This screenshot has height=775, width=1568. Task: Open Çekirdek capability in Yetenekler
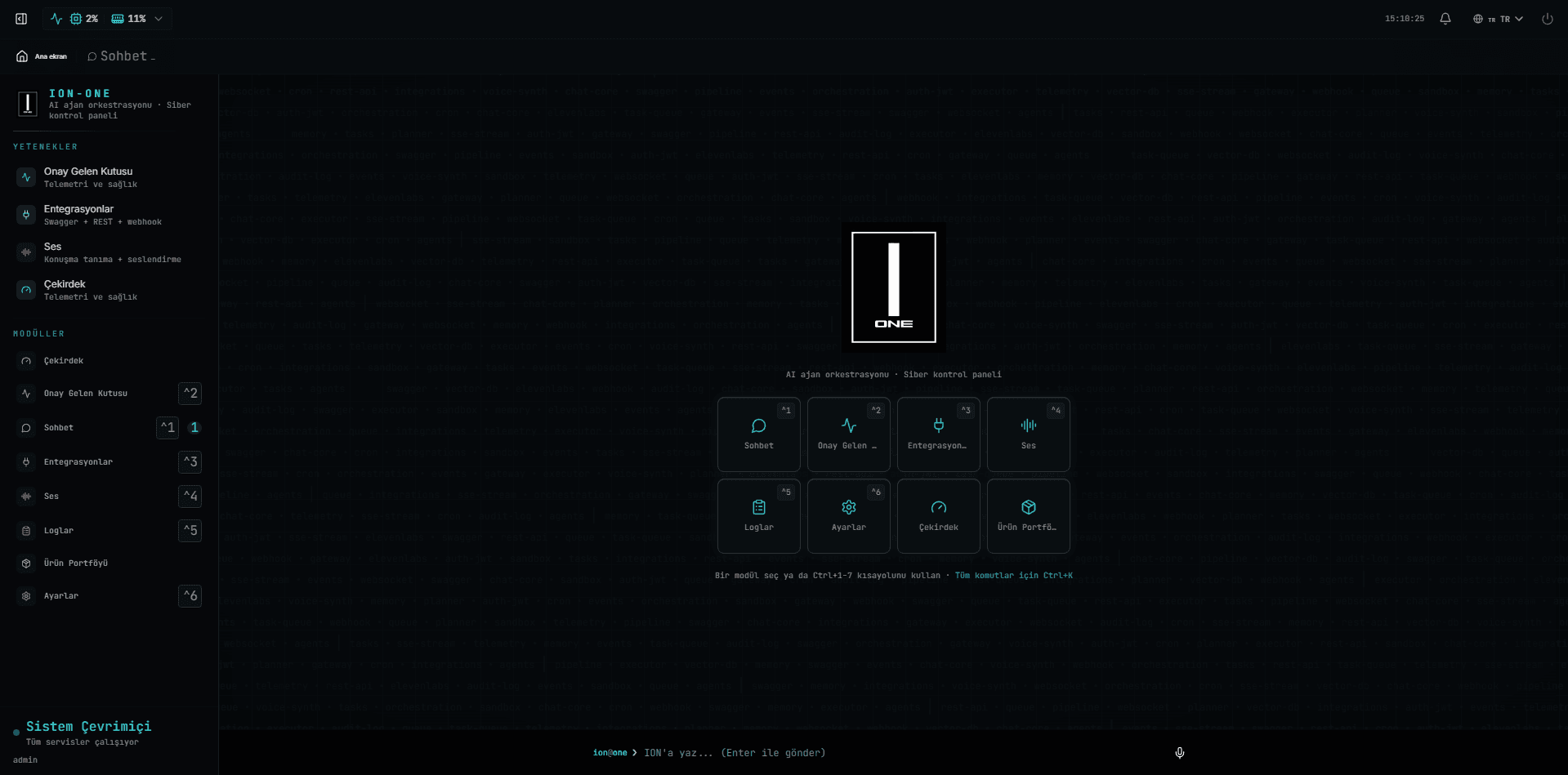coord(108,290)
